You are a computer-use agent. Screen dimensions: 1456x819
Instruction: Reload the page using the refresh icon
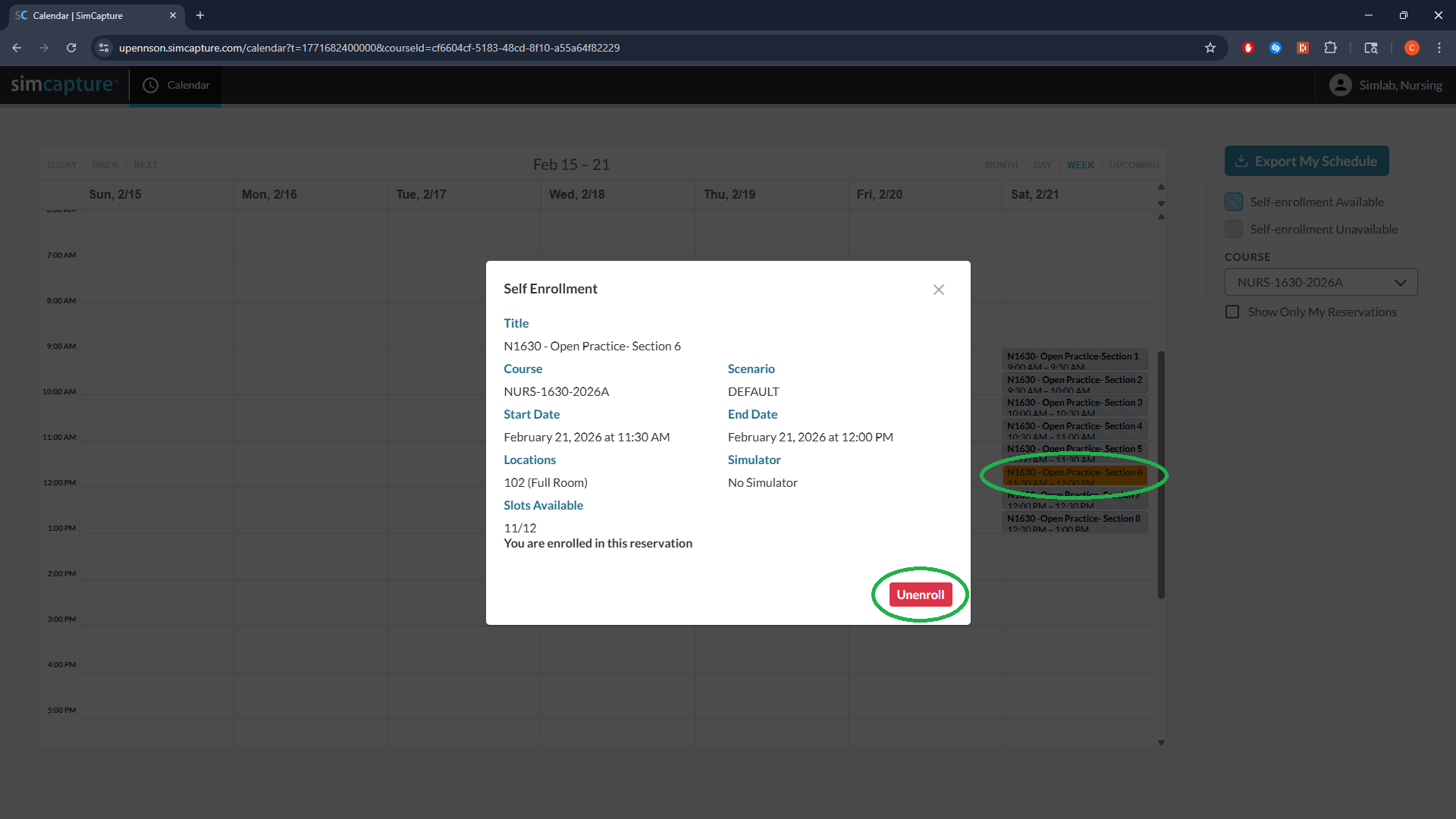click(71, 48)
